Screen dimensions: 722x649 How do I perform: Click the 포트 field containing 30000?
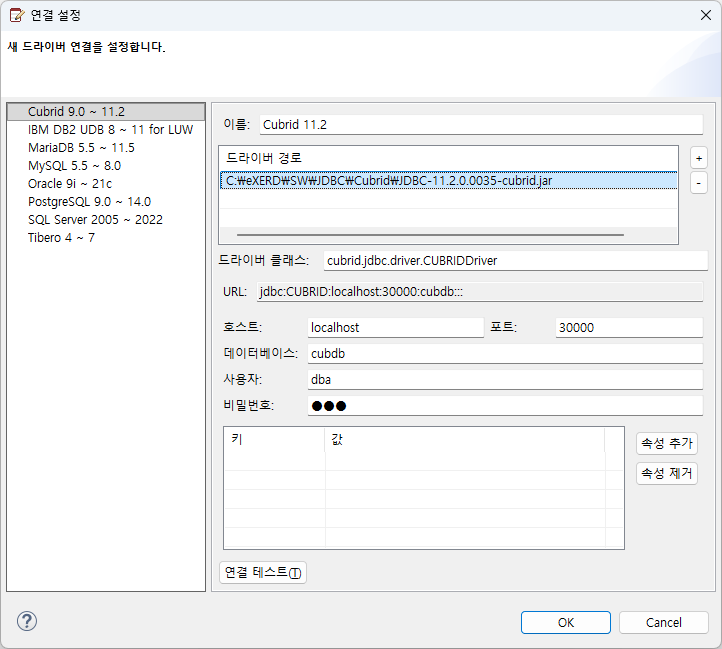coord(628,328)
